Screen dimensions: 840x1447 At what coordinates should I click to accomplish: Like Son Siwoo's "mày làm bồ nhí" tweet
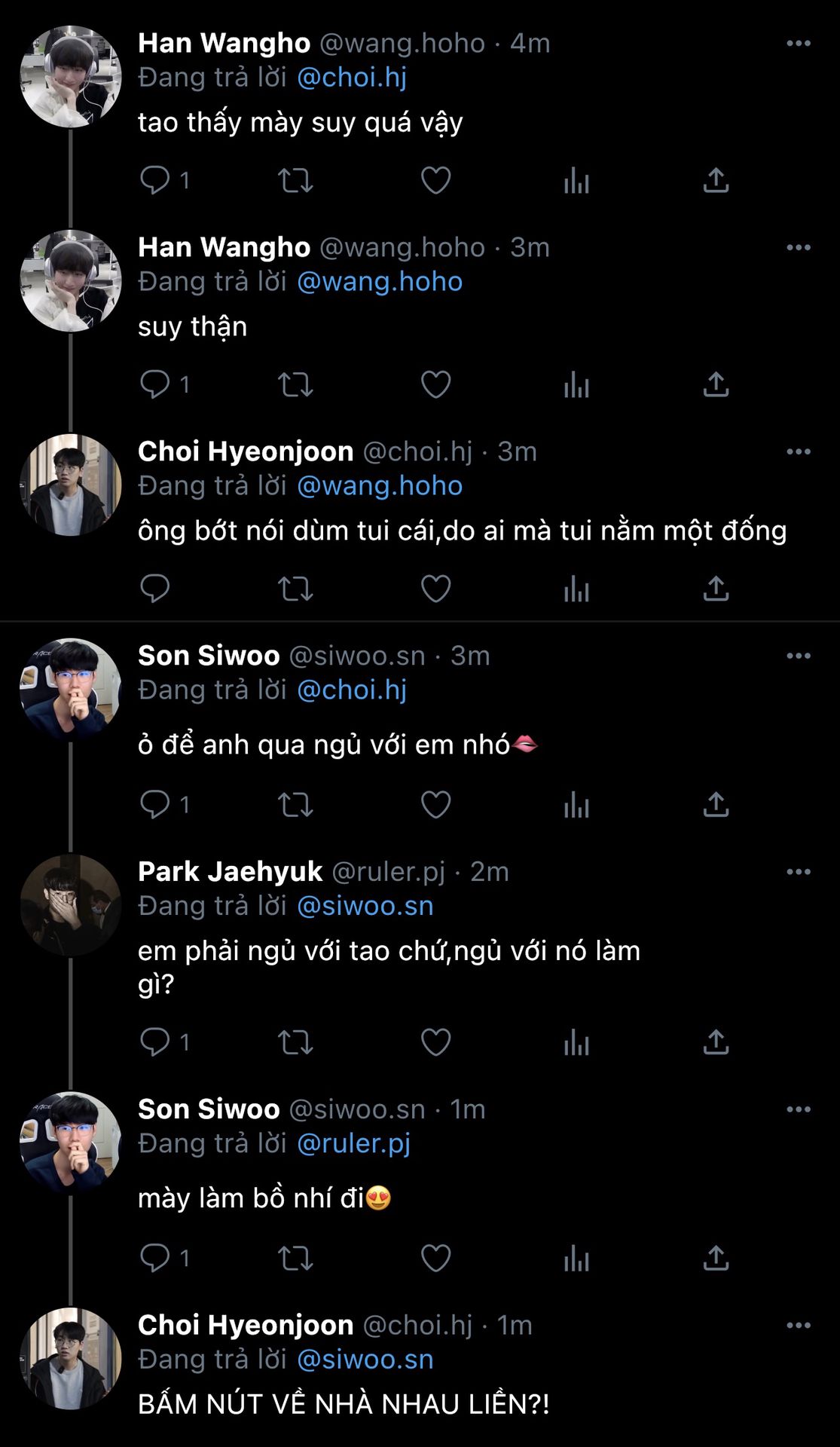pyautogui.click(x=435, y=1258)
